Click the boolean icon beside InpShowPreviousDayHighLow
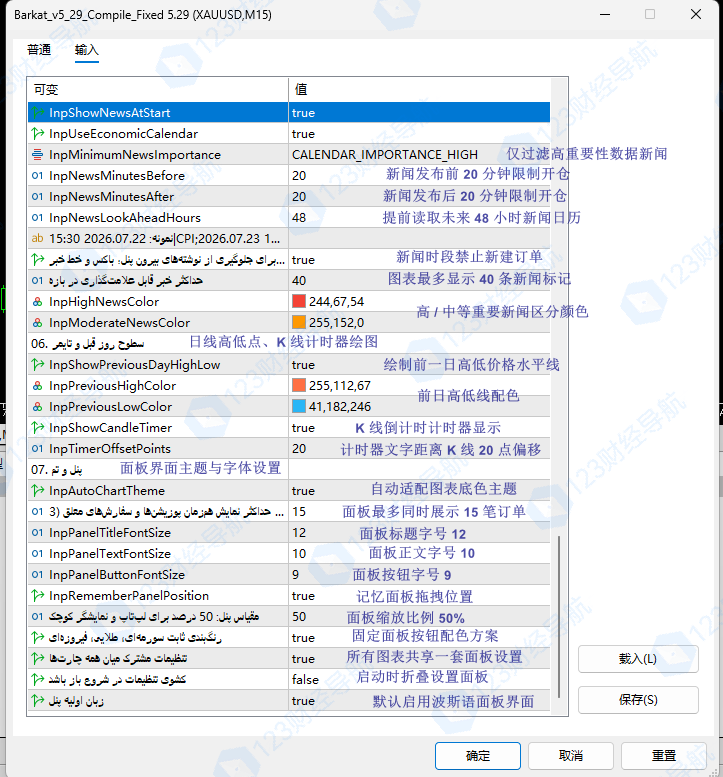The height and width of the screenshot is (777, 723). 38,364
